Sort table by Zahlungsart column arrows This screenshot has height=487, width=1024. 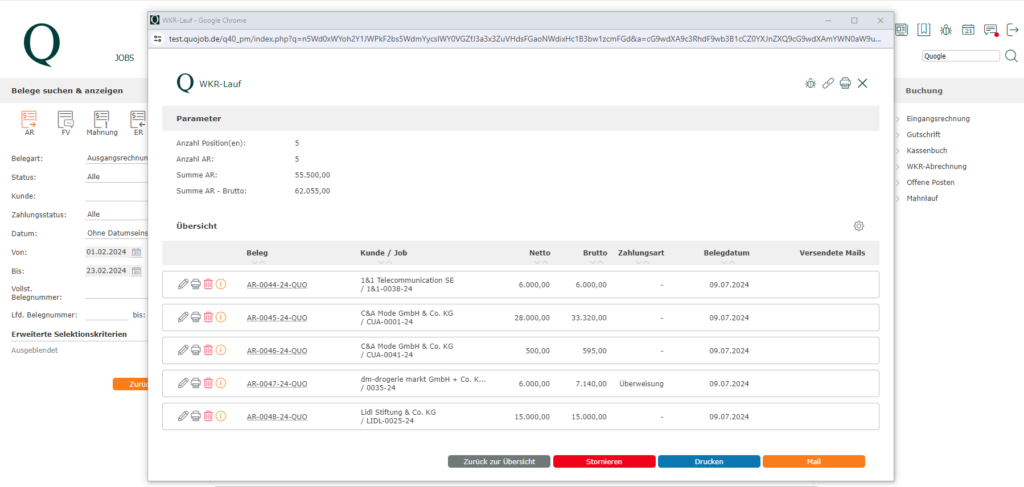(x=642, y=262)
